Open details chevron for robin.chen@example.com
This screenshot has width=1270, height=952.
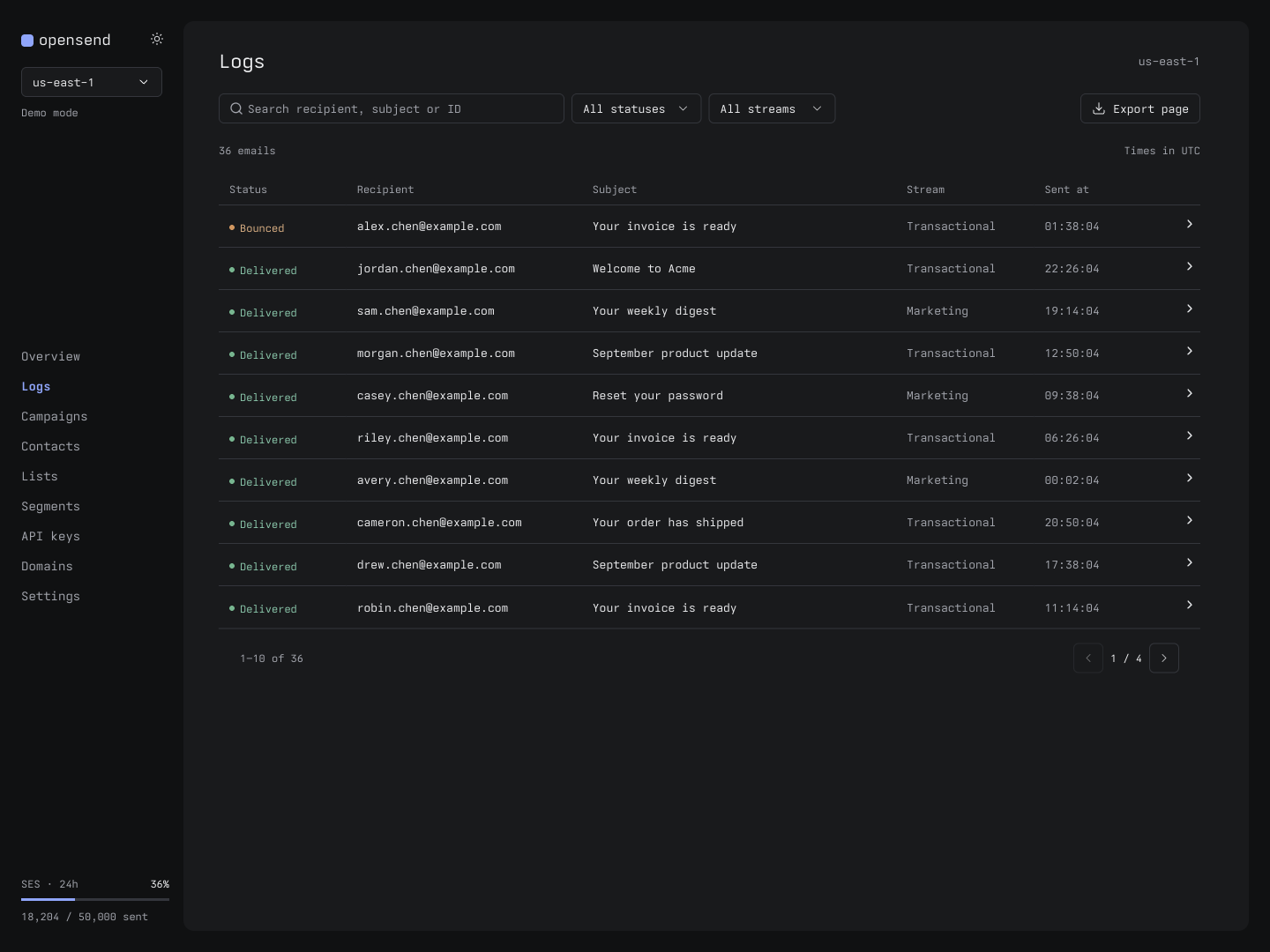pyautogui.click(x=1189, y=605)
